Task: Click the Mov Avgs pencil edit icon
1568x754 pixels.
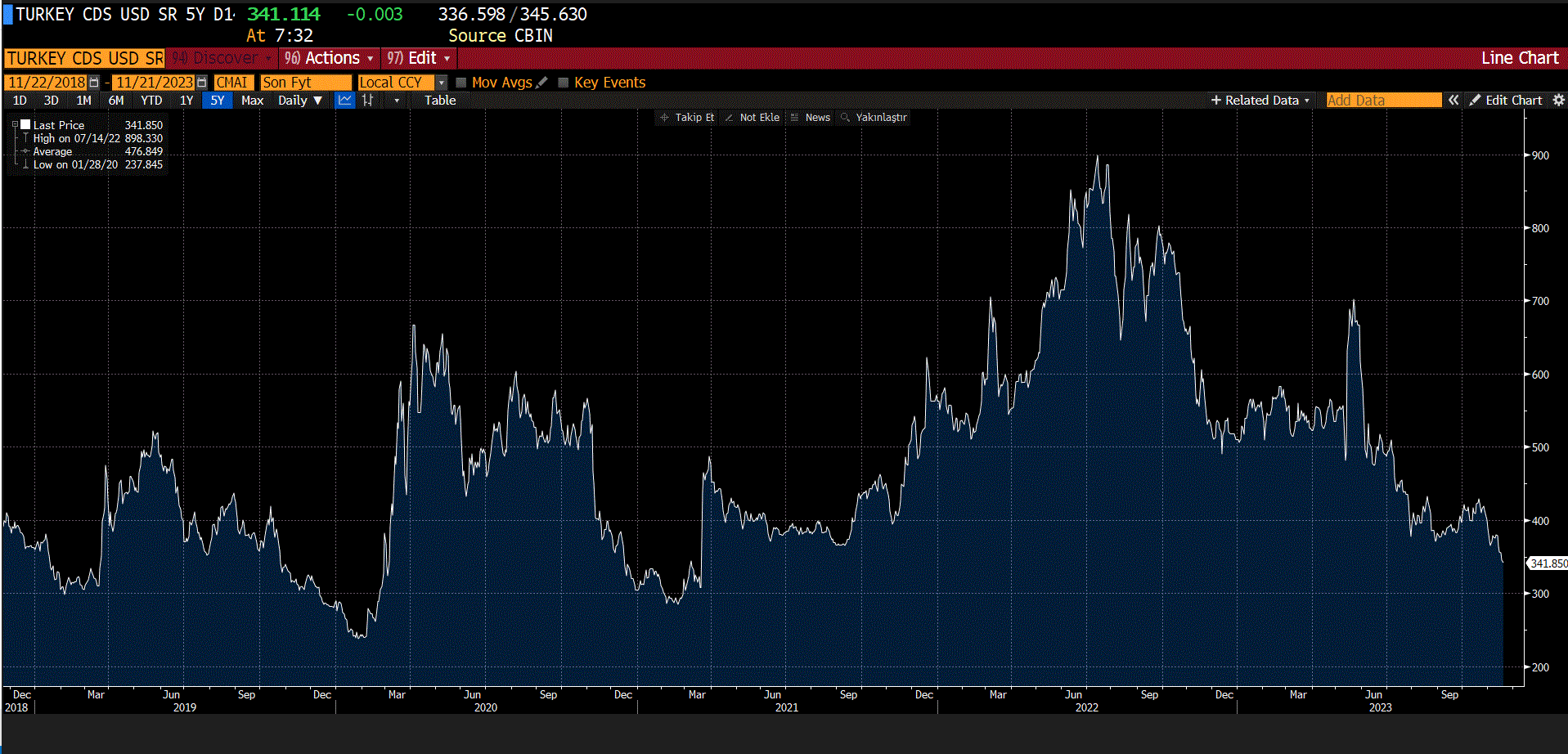Action: 541,83
